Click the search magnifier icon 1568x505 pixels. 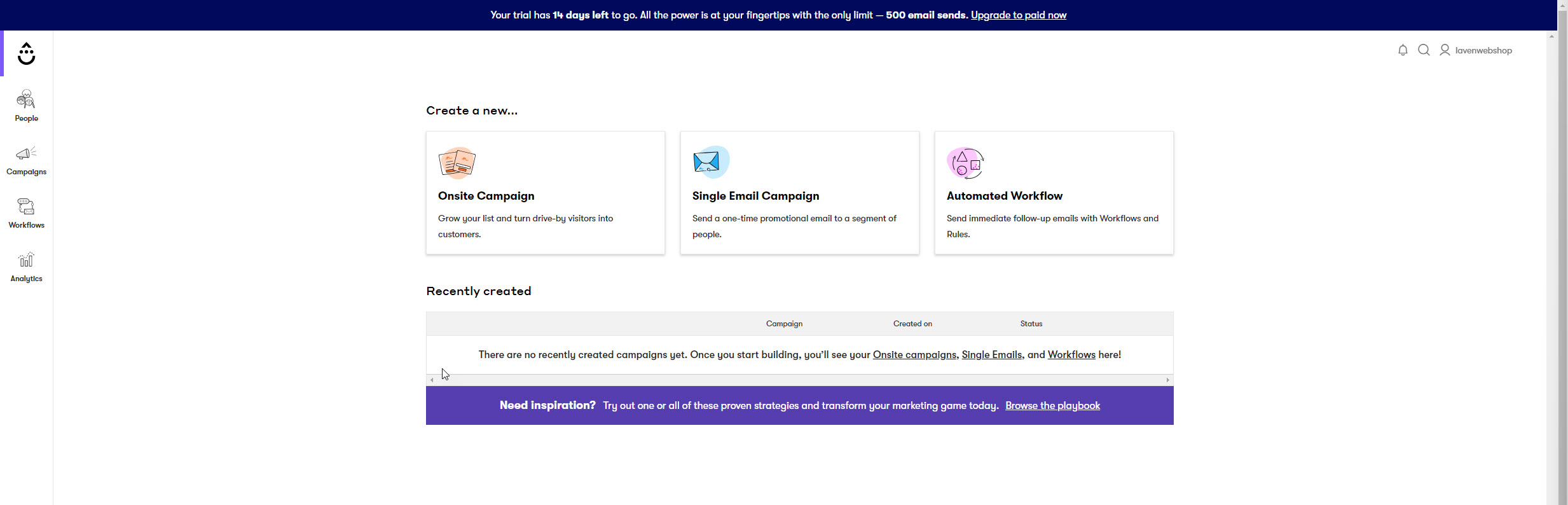(x=1424, y=50)
